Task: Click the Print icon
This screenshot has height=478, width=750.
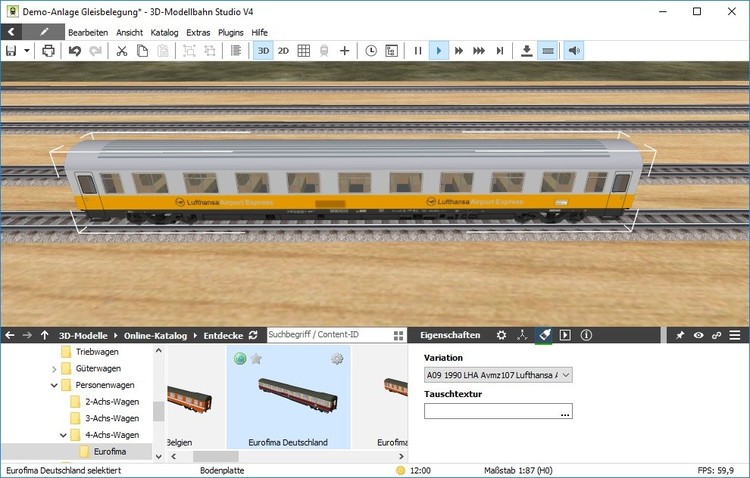Action: click(48, 51)
